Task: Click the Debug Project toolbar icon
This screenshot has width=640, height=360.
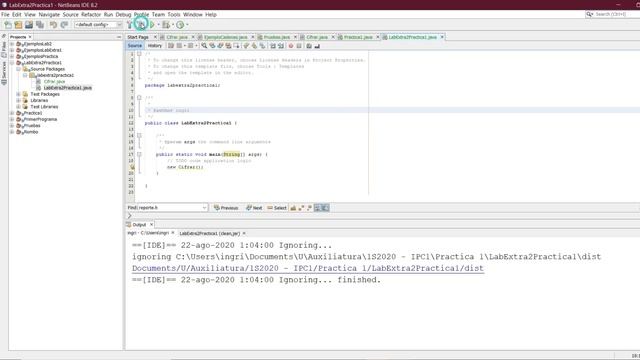Action: (166, 25)
